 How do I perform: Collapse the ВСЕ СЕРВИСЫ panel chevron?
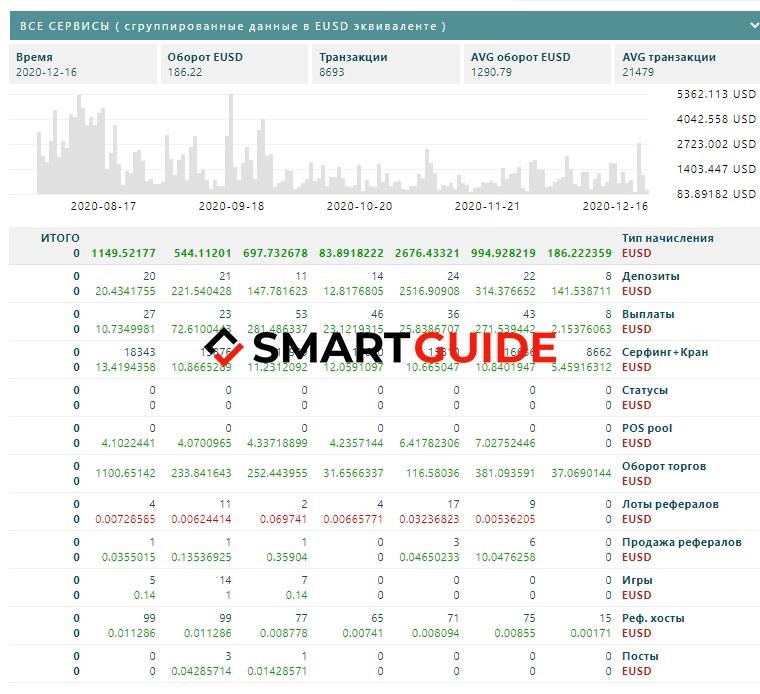(x=754, y=25)
